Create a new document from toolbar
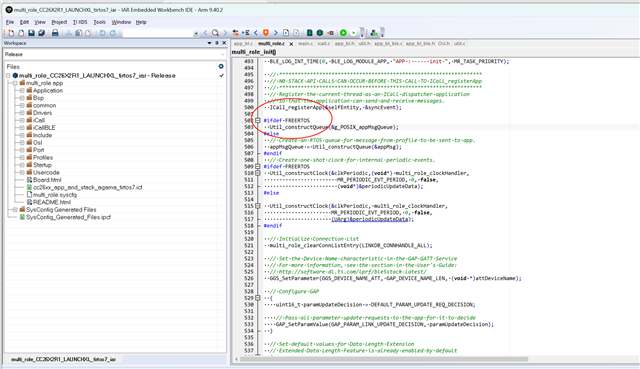The image size is (640, 369). (x=11, y=33)
